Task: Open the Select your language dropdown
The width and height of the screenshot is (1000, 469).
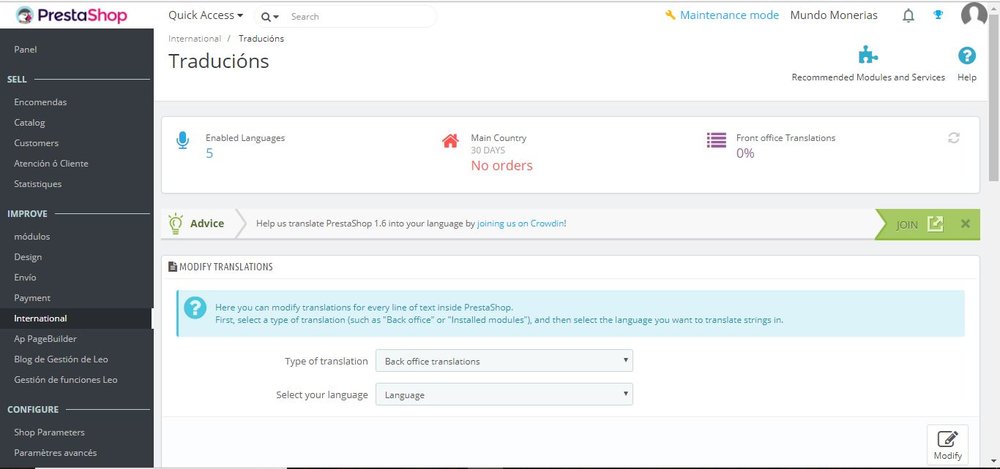Action: pos(504,394)
